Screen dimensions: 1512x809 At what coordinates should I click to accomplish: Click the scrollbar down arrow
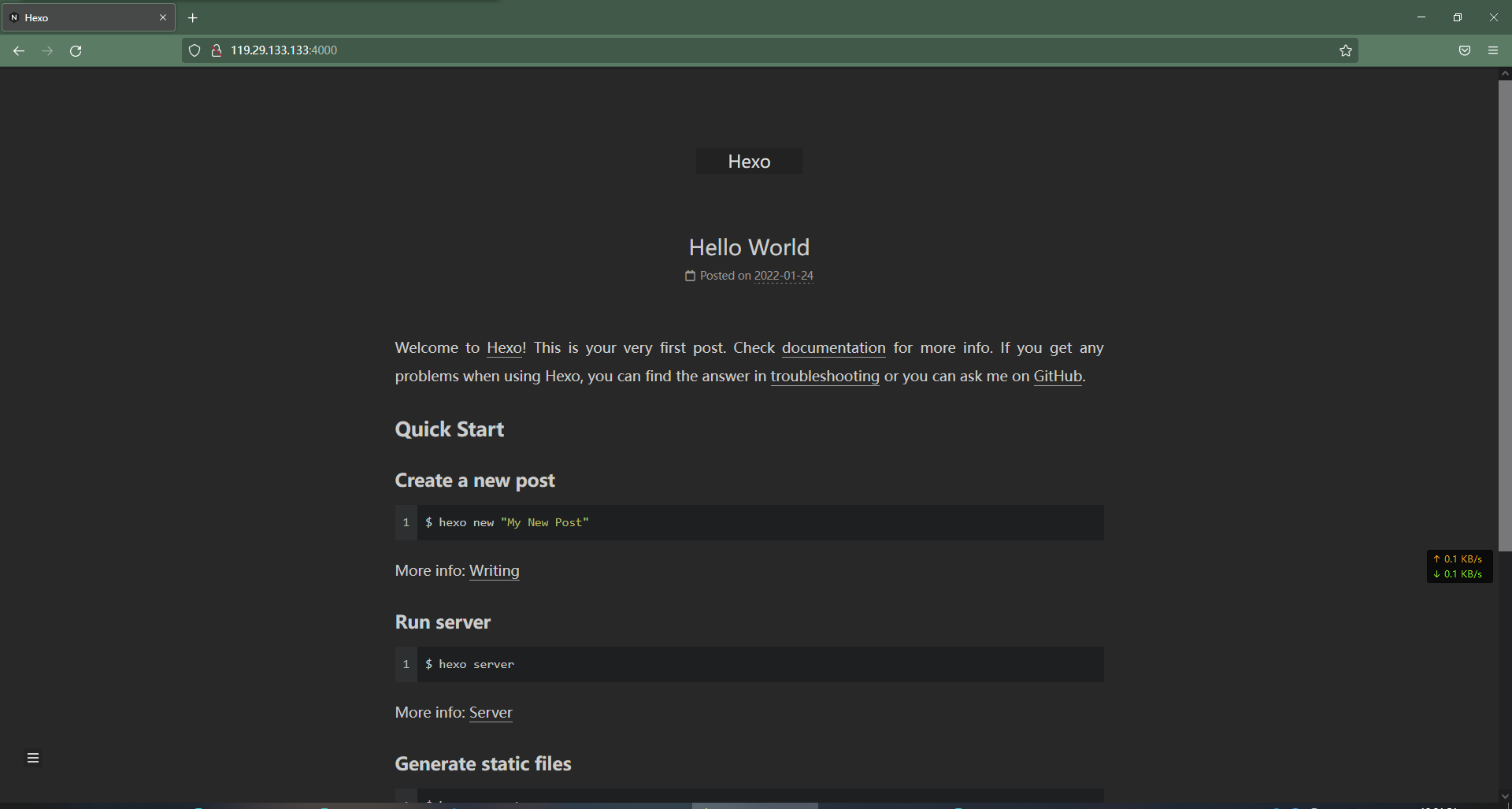click(1505, 796)
